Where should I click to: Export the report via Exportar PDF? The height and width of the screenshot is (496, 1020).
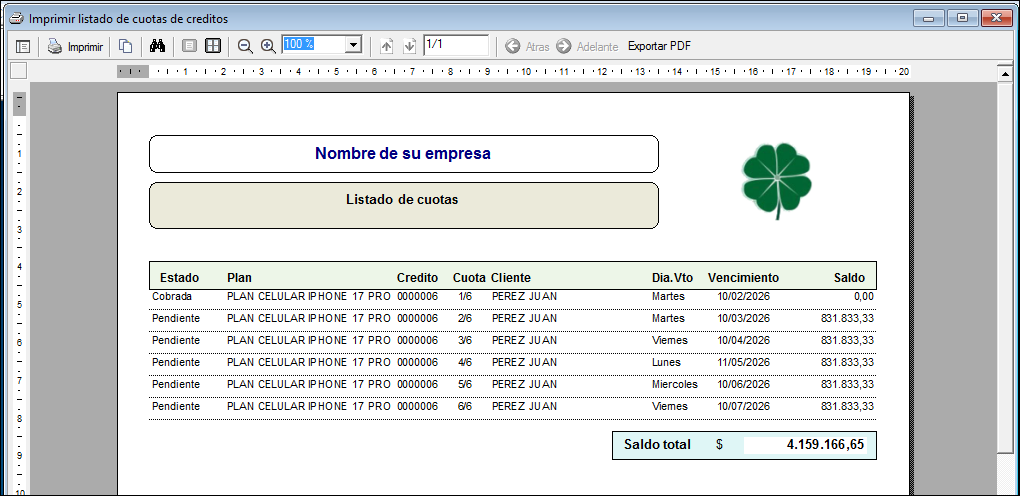click(659, 46)
